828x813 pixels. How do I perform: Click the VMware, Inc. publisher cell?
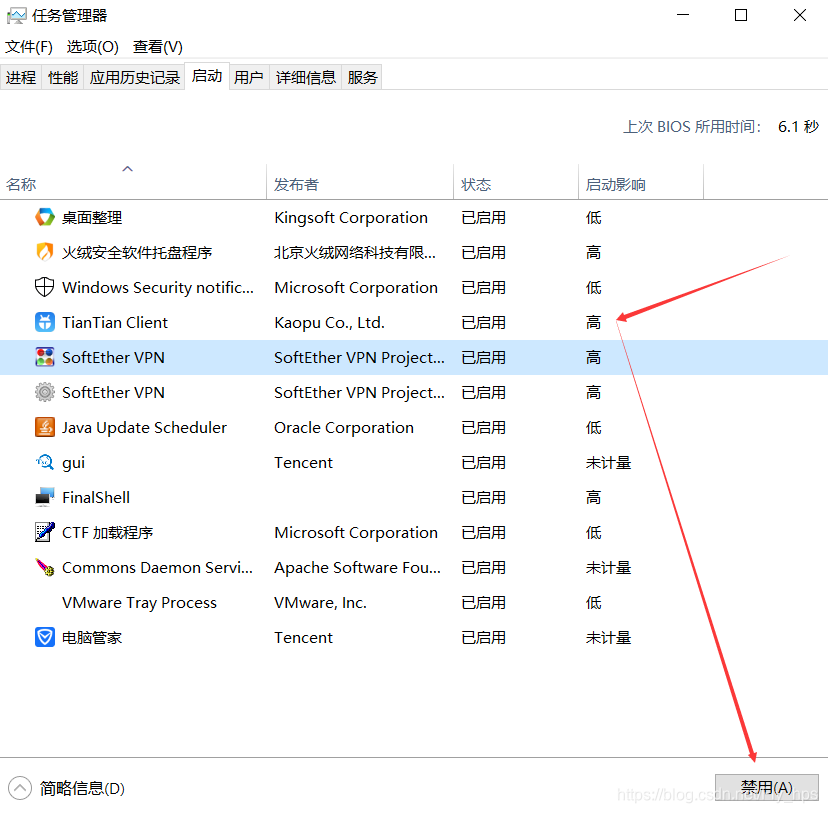[x=321, y=603]
